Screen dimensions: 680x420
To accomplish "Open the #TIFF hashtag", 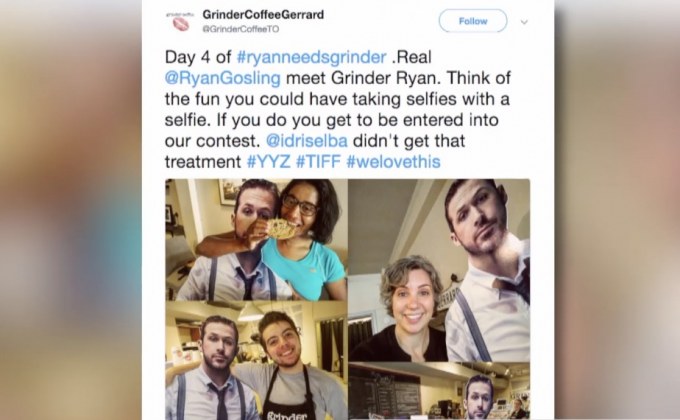I will point(318,162).
